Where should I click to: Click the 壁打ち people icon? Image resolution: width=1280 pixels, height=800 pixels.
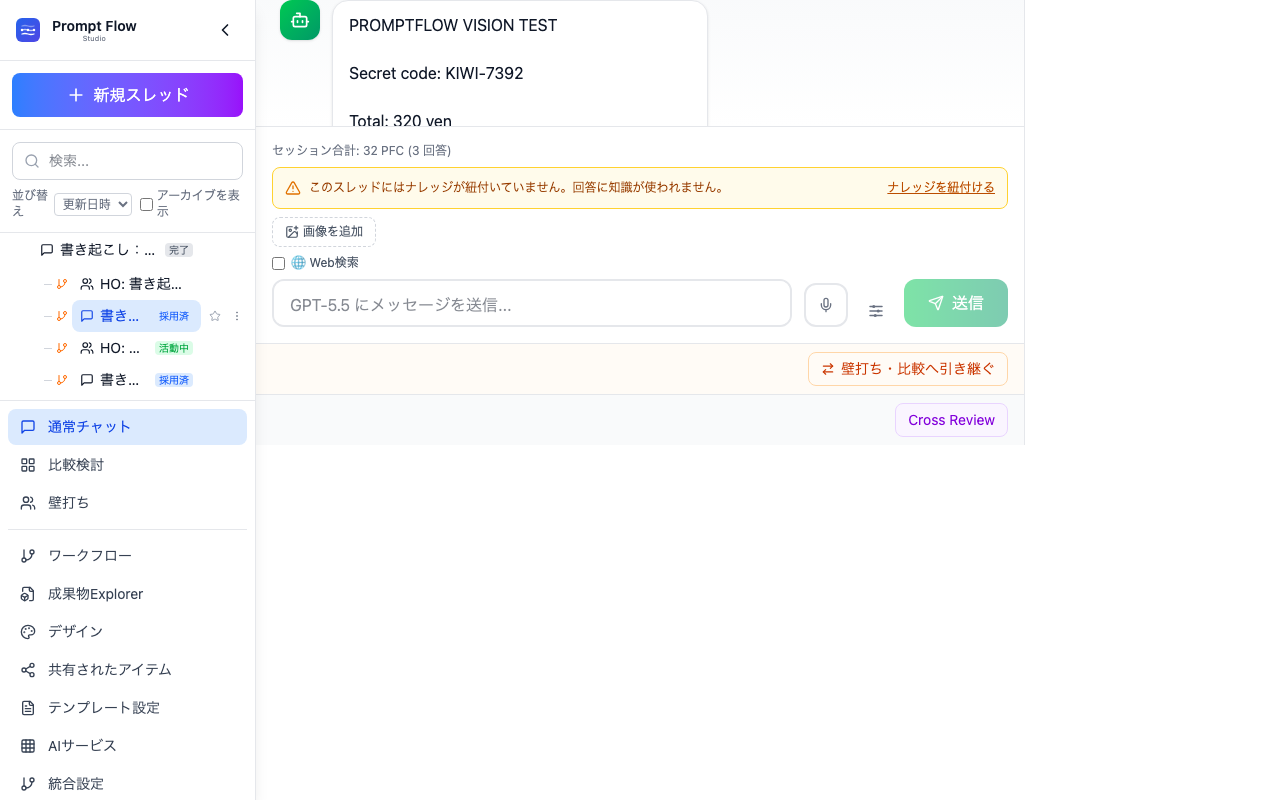coord(28,503)
